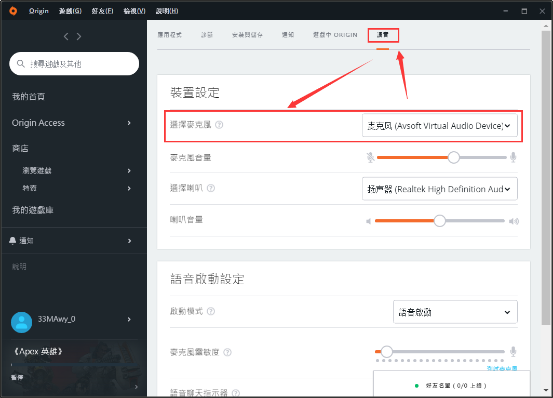Screen dimensions: 553x398
Task: Open help tooltip next to microphone selection
Action: coord(219,125)
